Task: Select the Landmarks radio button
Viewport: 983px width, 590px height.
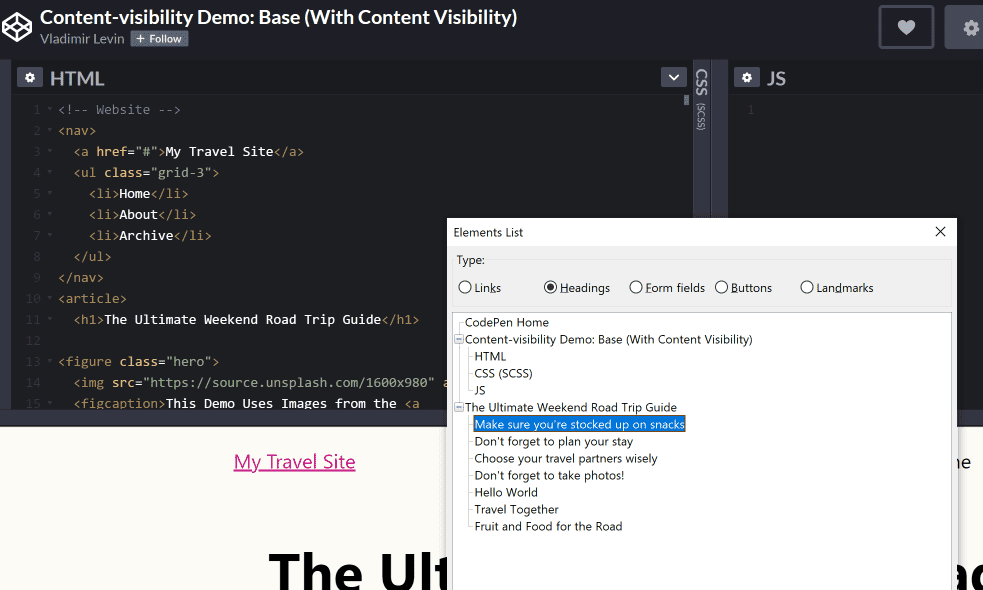Action: click(x=806, y=287)
